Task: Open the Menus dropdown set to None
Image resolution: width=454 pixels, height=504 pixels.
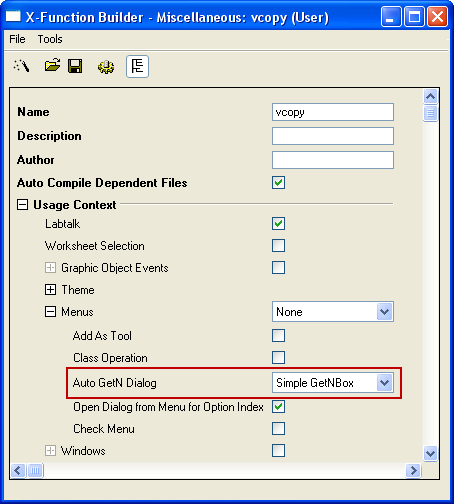Action: pyautogui.click(x=333, y=312)
